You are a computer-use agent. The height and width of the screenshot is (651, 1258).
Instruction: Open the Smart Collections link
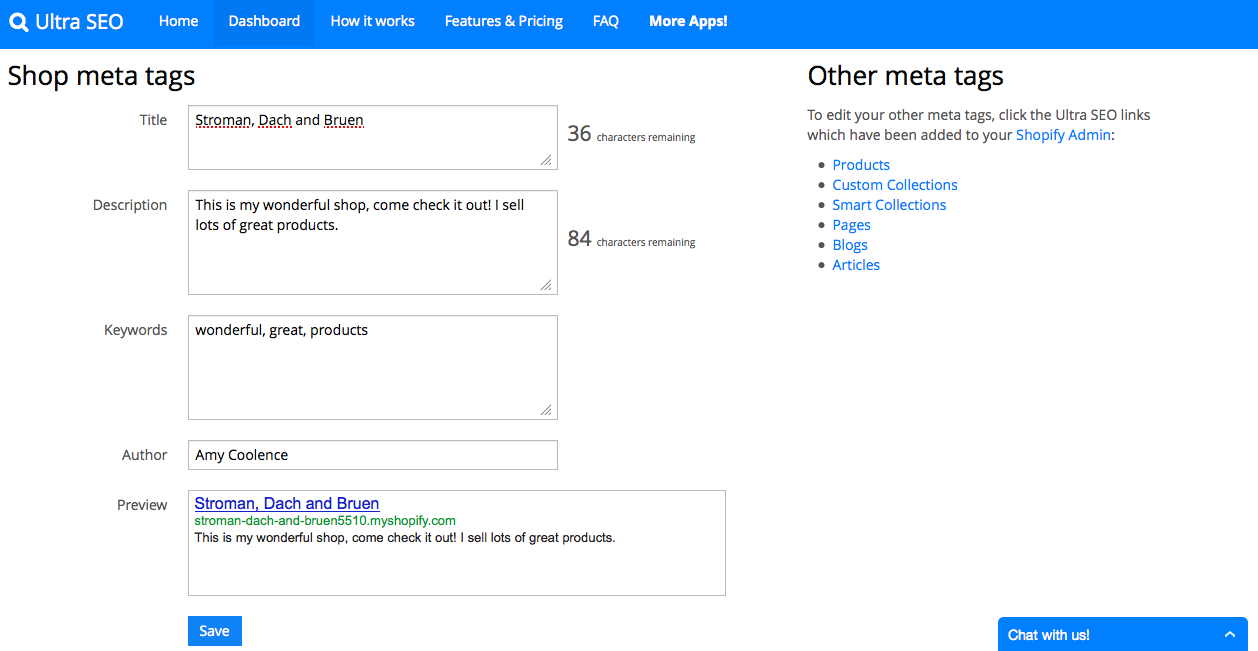pos(889,205)
